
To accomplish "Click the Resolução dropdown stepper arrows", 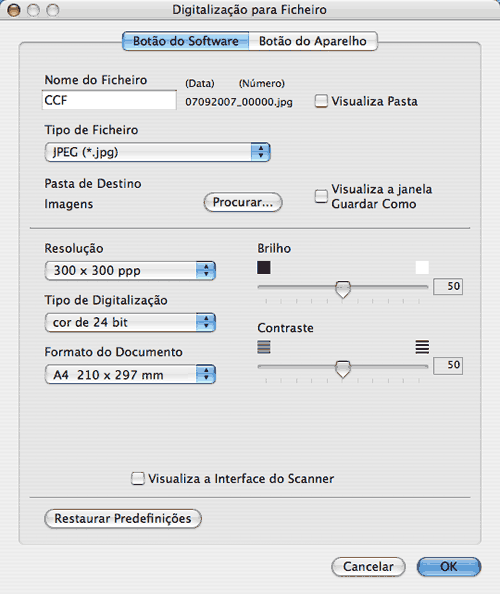I will [x=206, y=270].
